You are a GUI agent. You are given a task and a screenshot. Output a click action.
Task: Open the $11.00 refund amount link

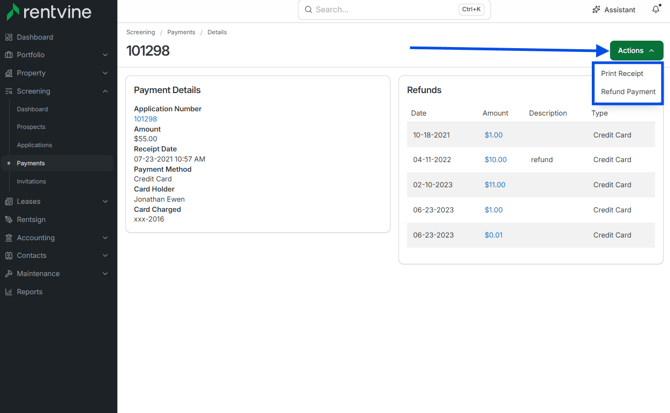click(x=495, y=185)
